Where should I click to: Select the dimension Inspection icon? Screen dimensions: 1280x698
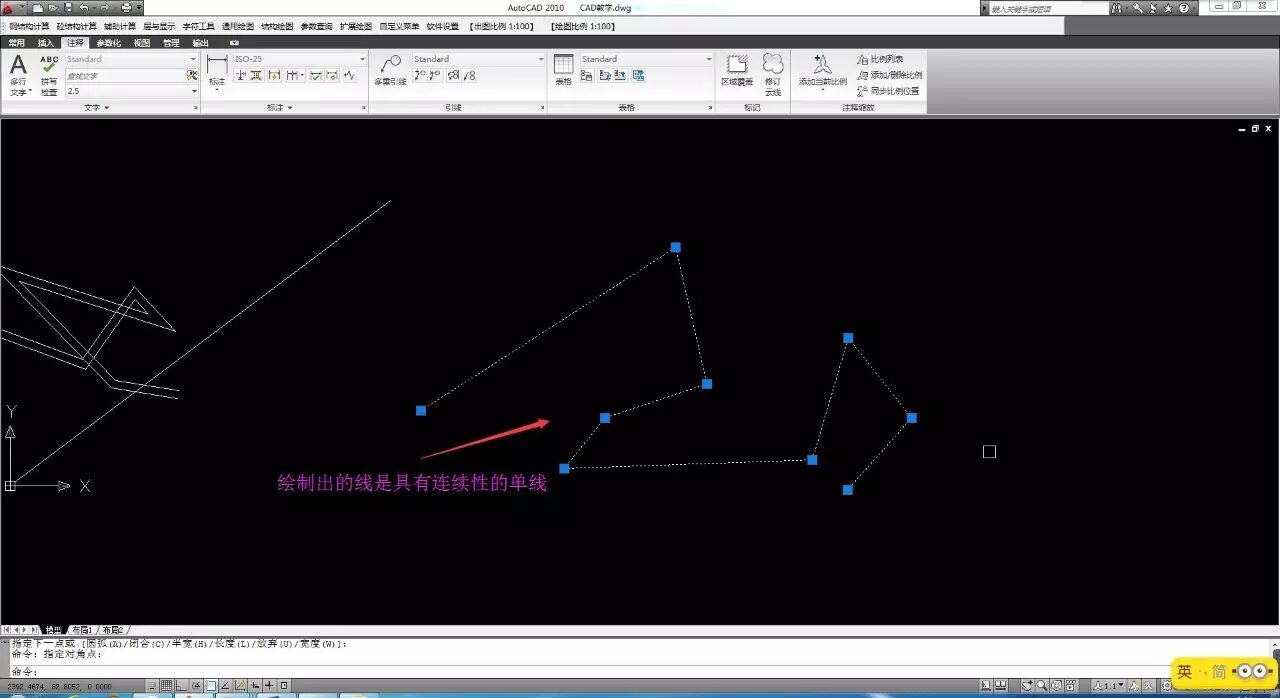point(315,75)
